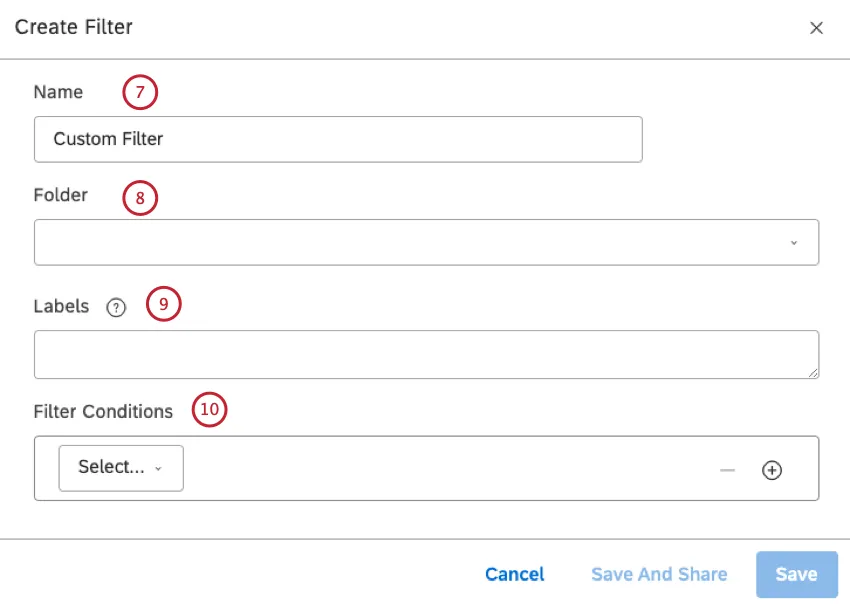
Task: Click the numbered annotation circle 10
Action: click(208, 410)
